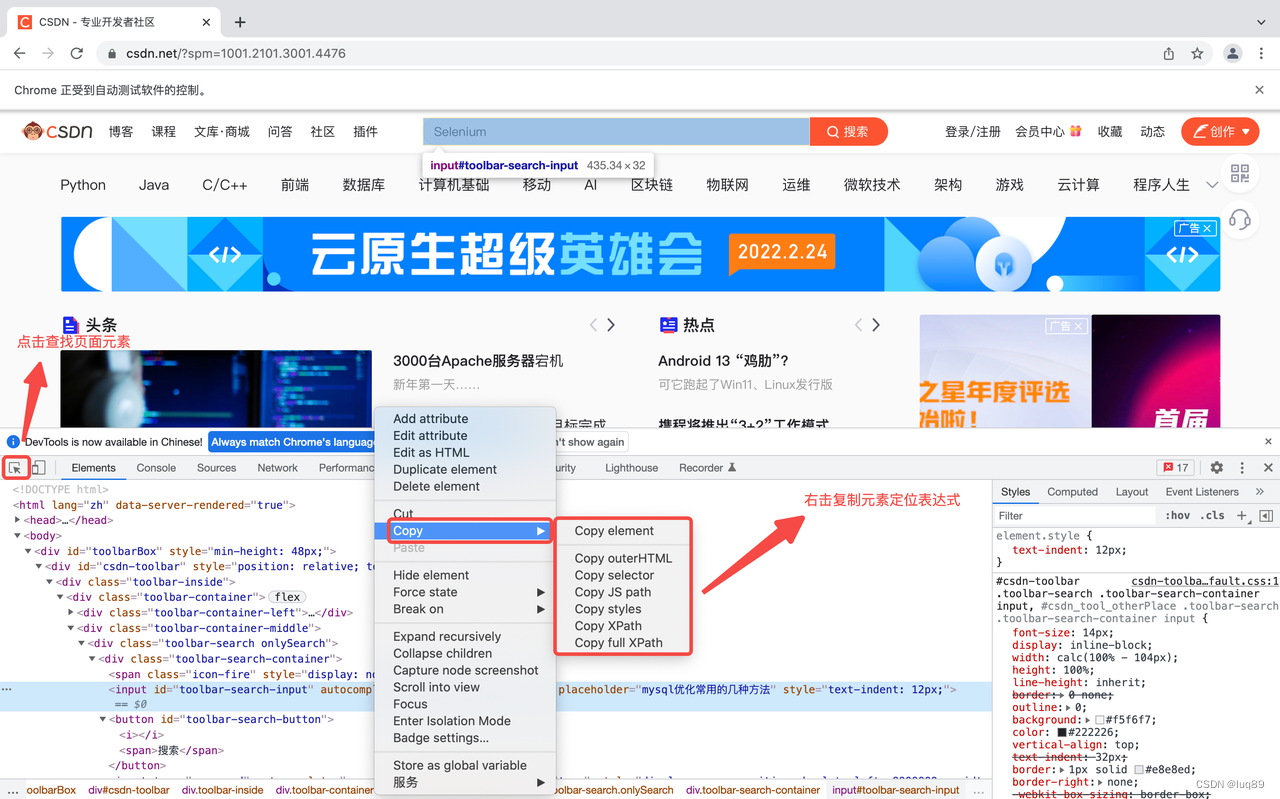Click the 搜索 search button
The width and height of the screenshot is (1280, 799).
point(848,131)
